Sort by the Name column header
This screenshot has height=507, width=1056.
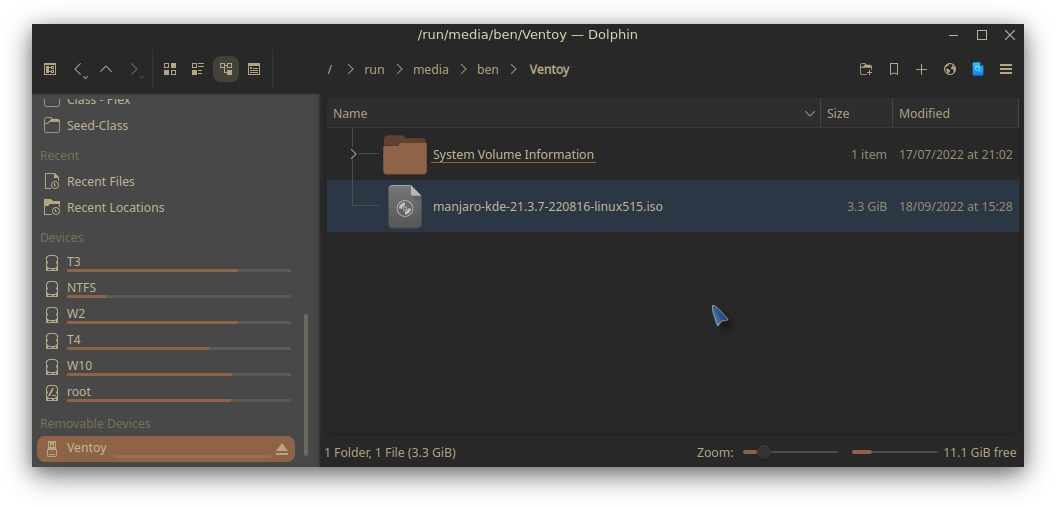[574, 114]
